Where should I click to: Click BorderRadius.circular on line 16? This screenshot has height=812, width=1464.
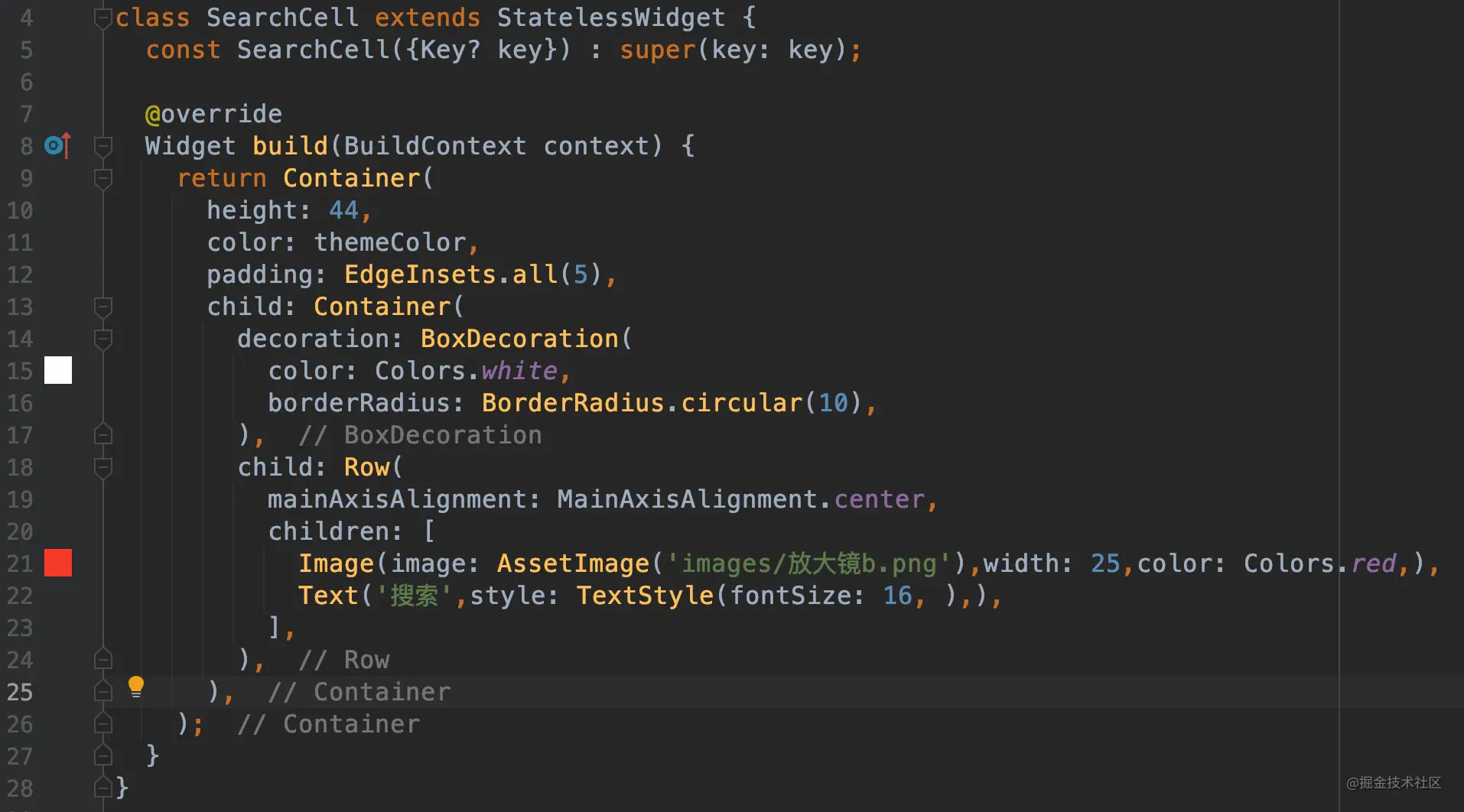[642, 403]
